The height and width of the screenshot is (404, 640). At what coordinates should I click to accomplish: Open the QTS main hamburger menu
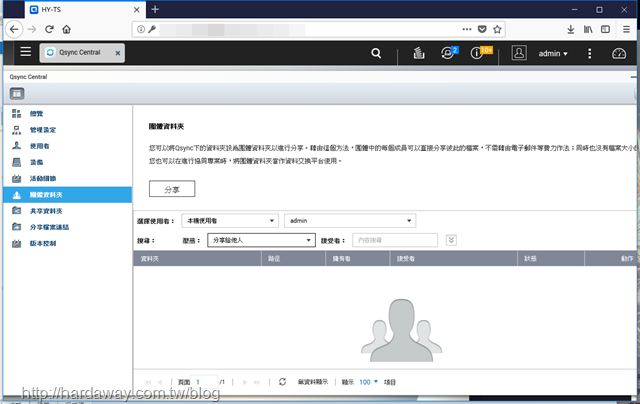click(26, 52)
